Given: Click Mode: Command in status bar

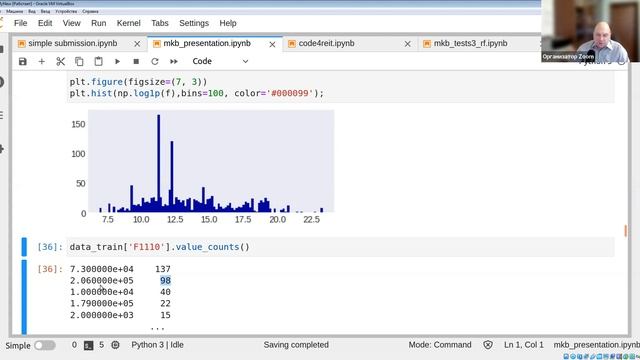Looking at the screenshot, I should click(x=440, y=345).
